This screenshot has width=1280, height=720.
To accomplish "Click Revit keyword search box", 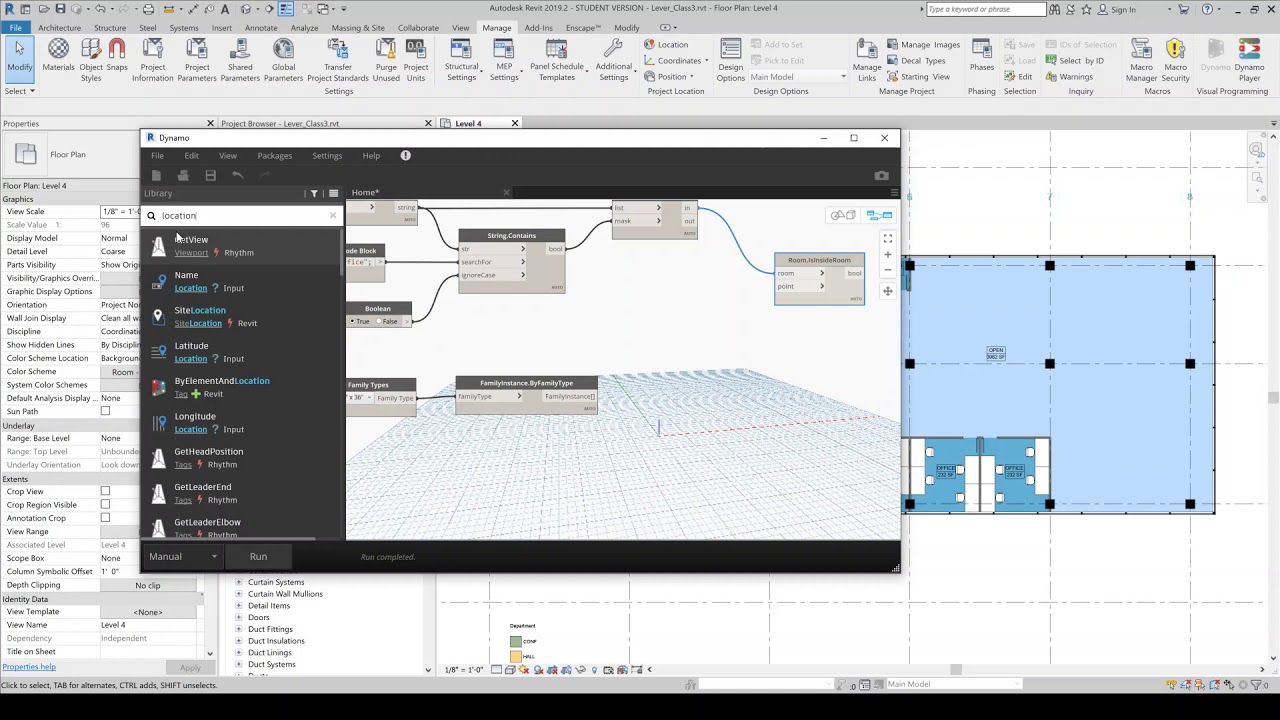I will tap(985, 9).
